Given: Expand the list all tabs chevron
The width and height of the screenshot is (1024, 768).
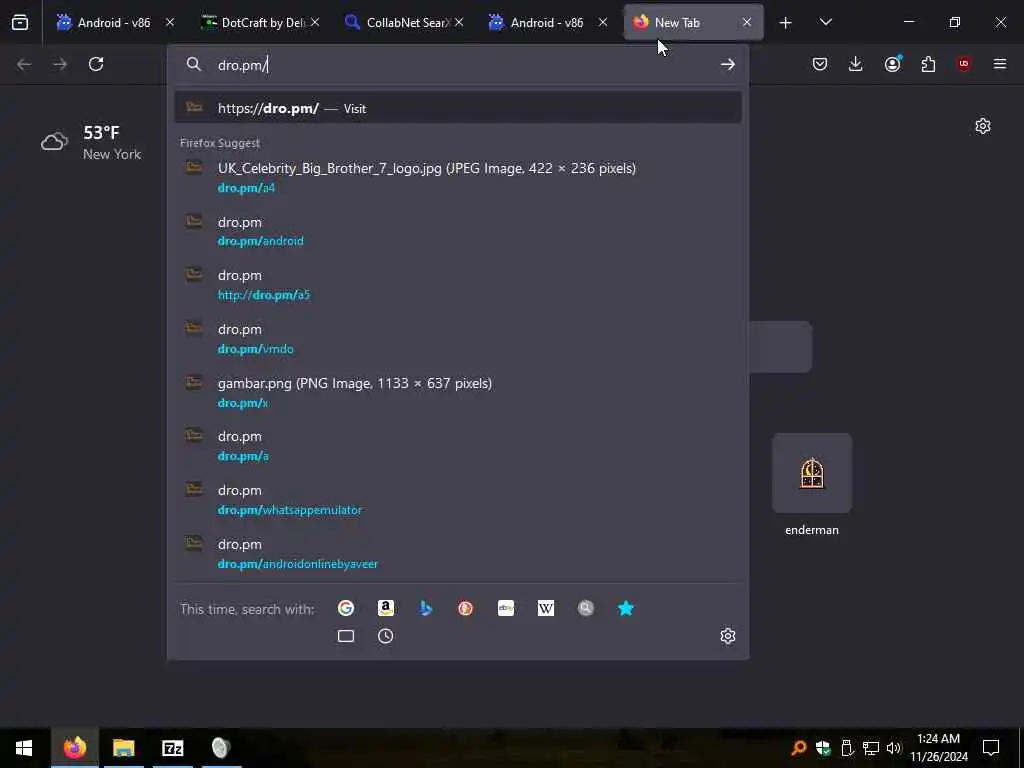Looking at the screenshot, I should click(x=825, y=23).
